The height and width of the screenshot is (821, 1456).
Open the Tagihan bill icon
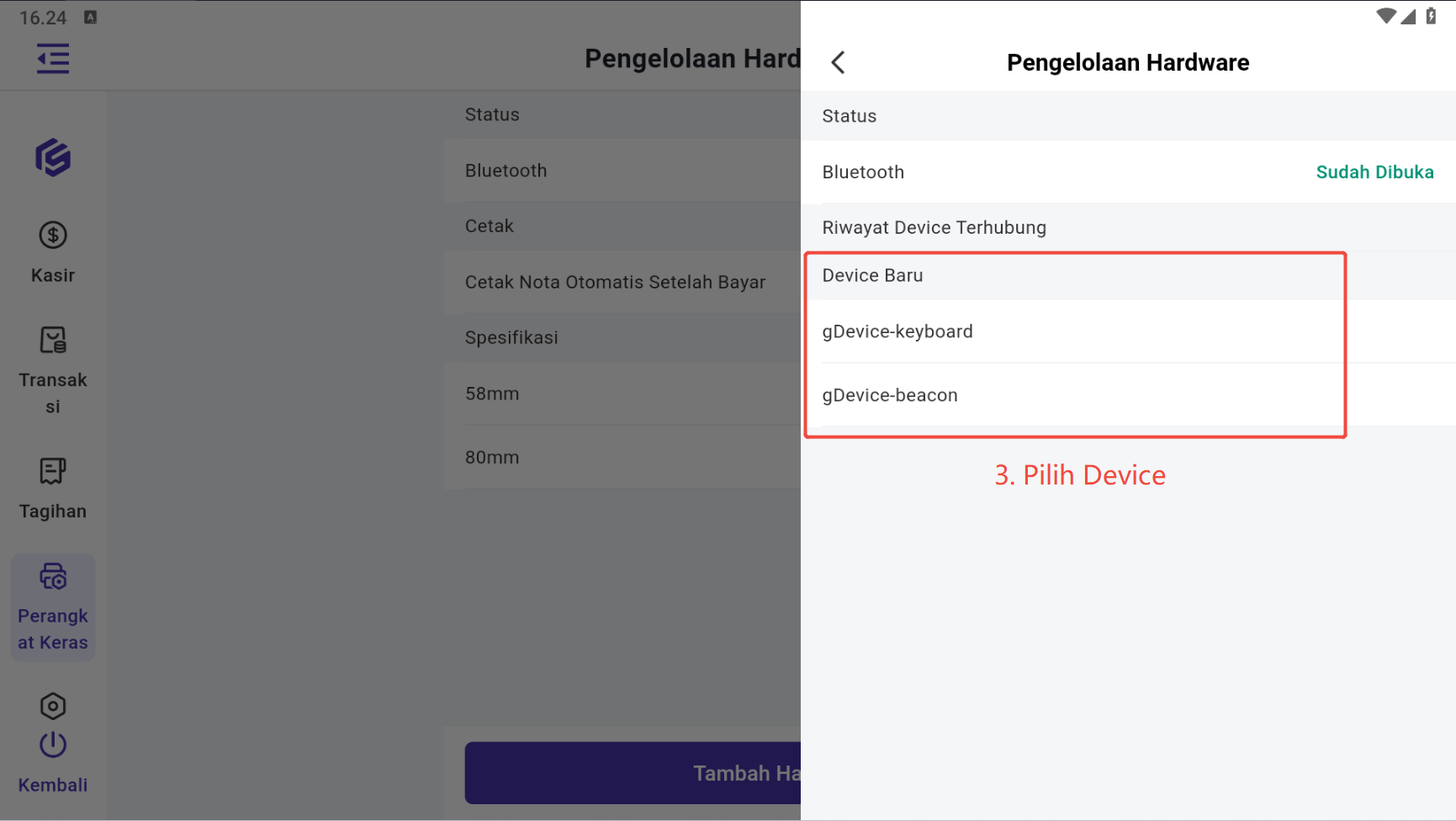tap(53, 472)
